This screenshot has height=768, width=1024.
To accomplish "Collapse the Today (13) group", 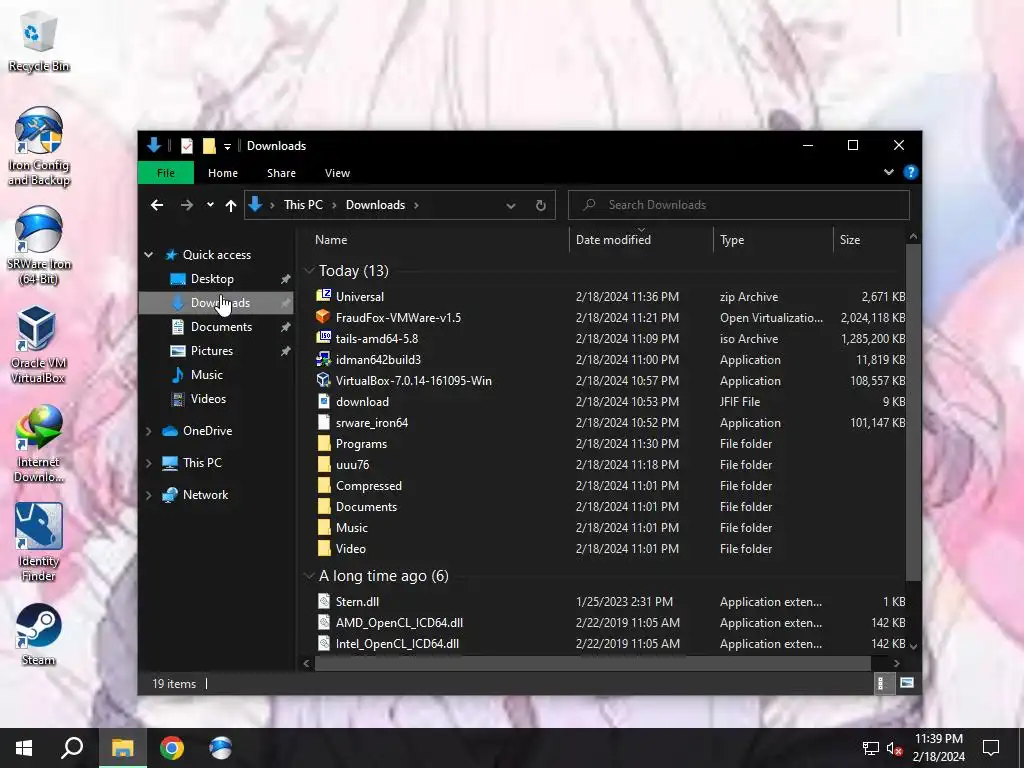I will [309, 270].
